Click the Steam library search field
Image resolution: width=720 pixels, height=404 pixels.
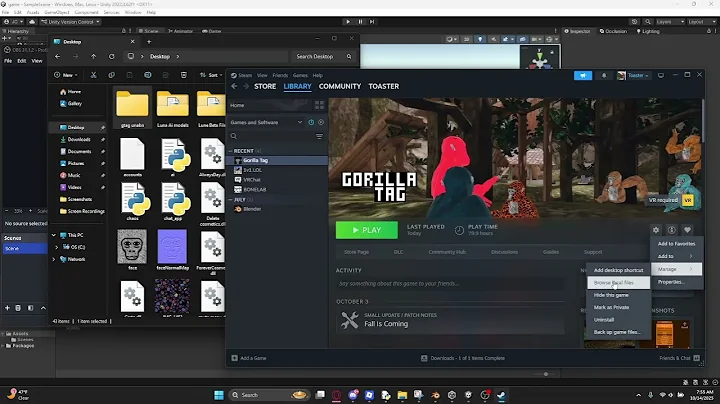(x=271, y=136)
